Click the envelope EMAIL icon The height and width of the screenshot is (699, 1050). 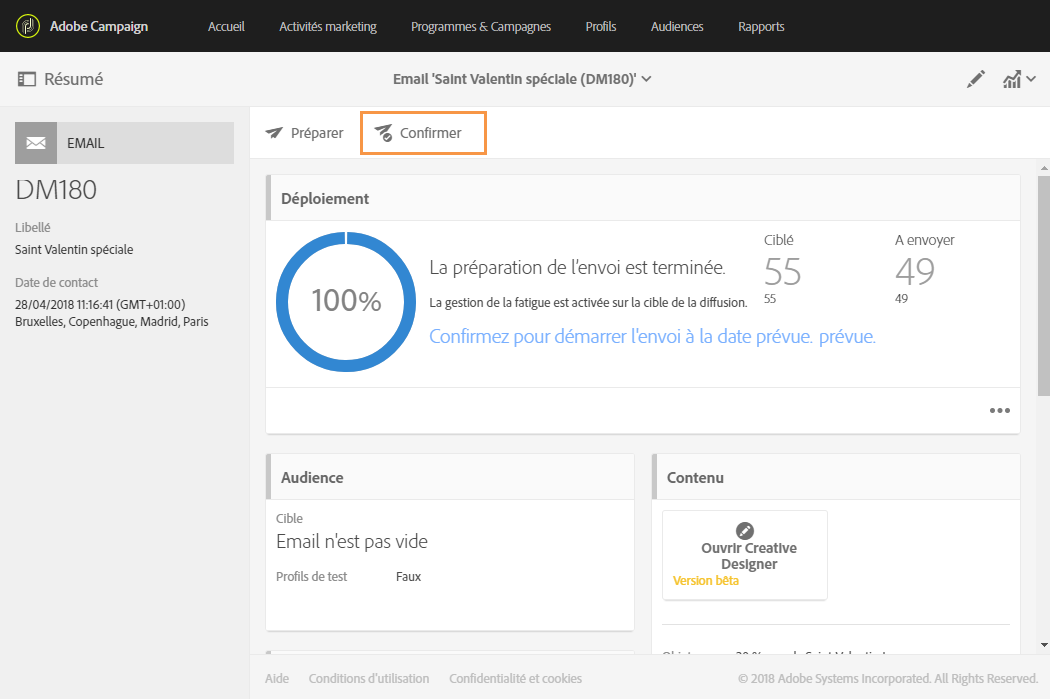(x=36, y=143)
